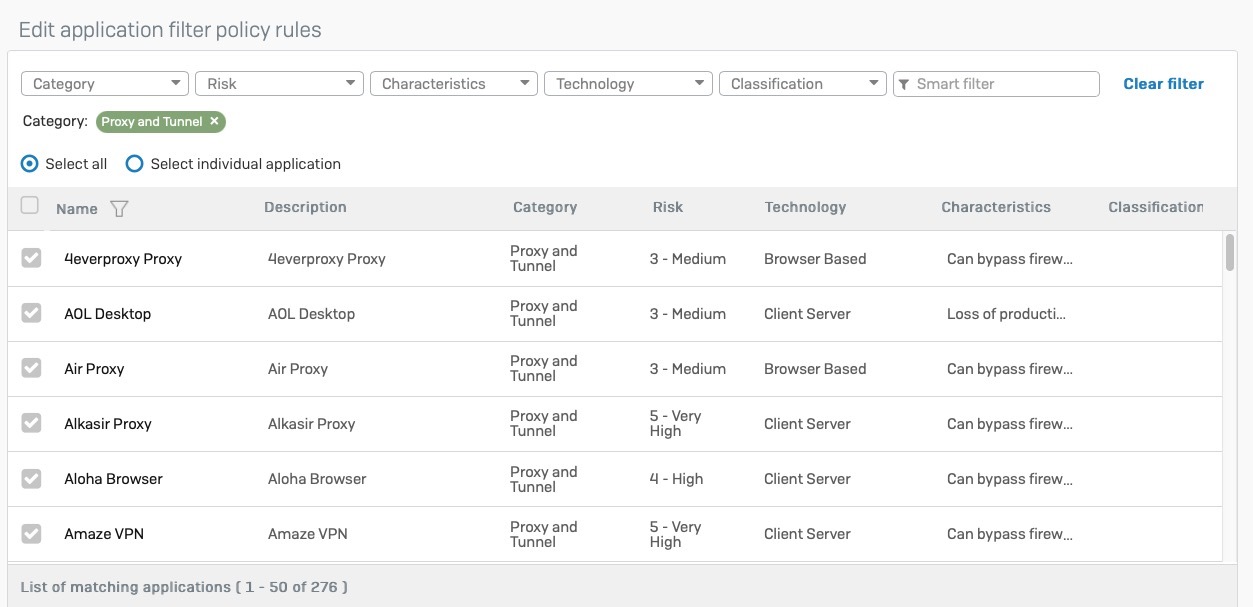The image size is (1253, 607).
Task: Click the Alkasir Proxy application name
Action: coord(108,424)
